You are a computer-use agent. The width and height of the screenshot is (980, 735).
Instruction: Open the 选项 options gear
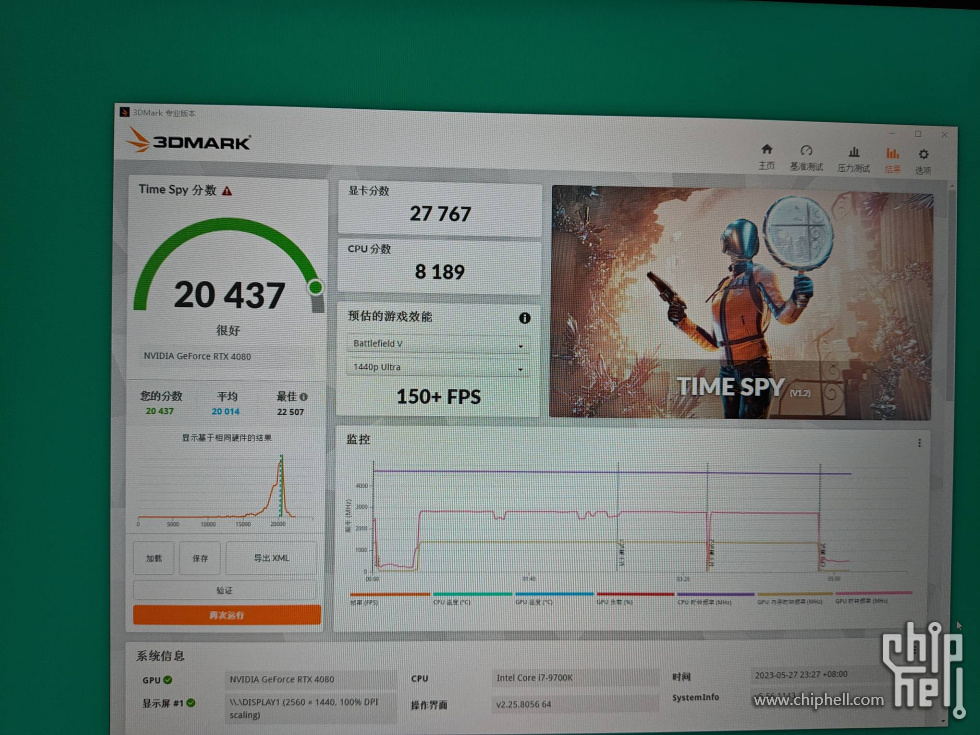click(x=923, y=162)
